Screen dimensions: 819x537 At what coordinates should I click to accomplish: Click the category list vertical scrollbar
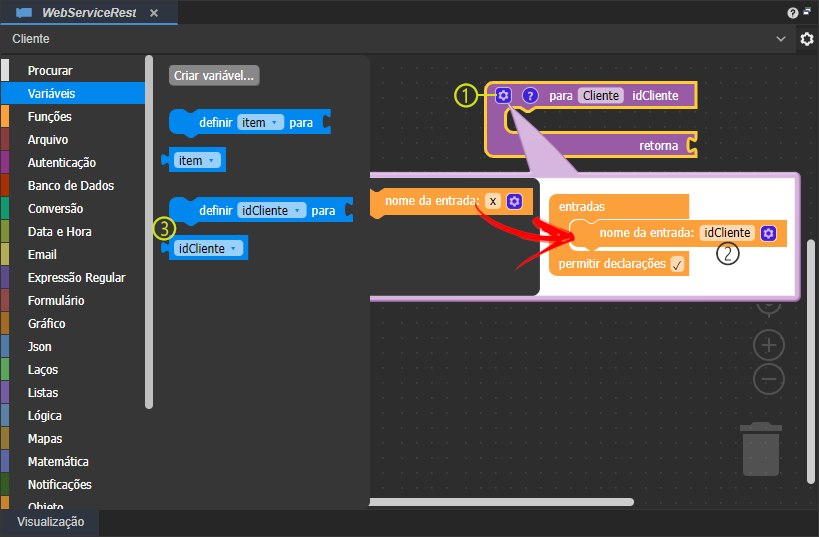(x=149, y=232)
